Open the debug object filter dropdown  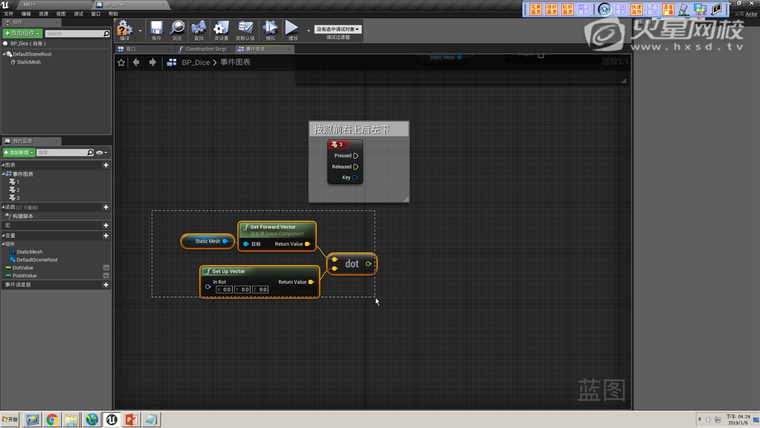(x=338, y=29)
